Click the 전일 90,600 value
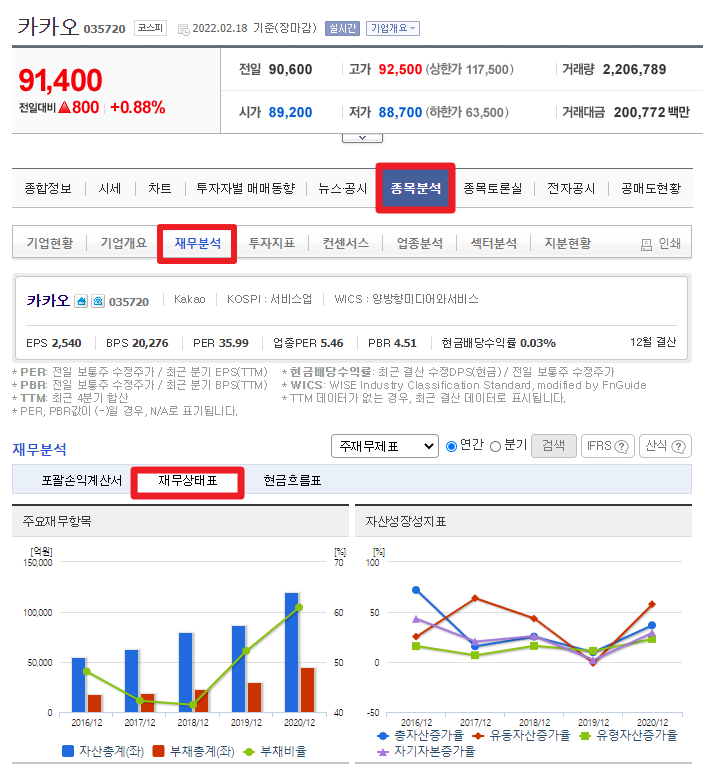Image resolution: width=703 pixels, height=772 pixels. [290, 69]
